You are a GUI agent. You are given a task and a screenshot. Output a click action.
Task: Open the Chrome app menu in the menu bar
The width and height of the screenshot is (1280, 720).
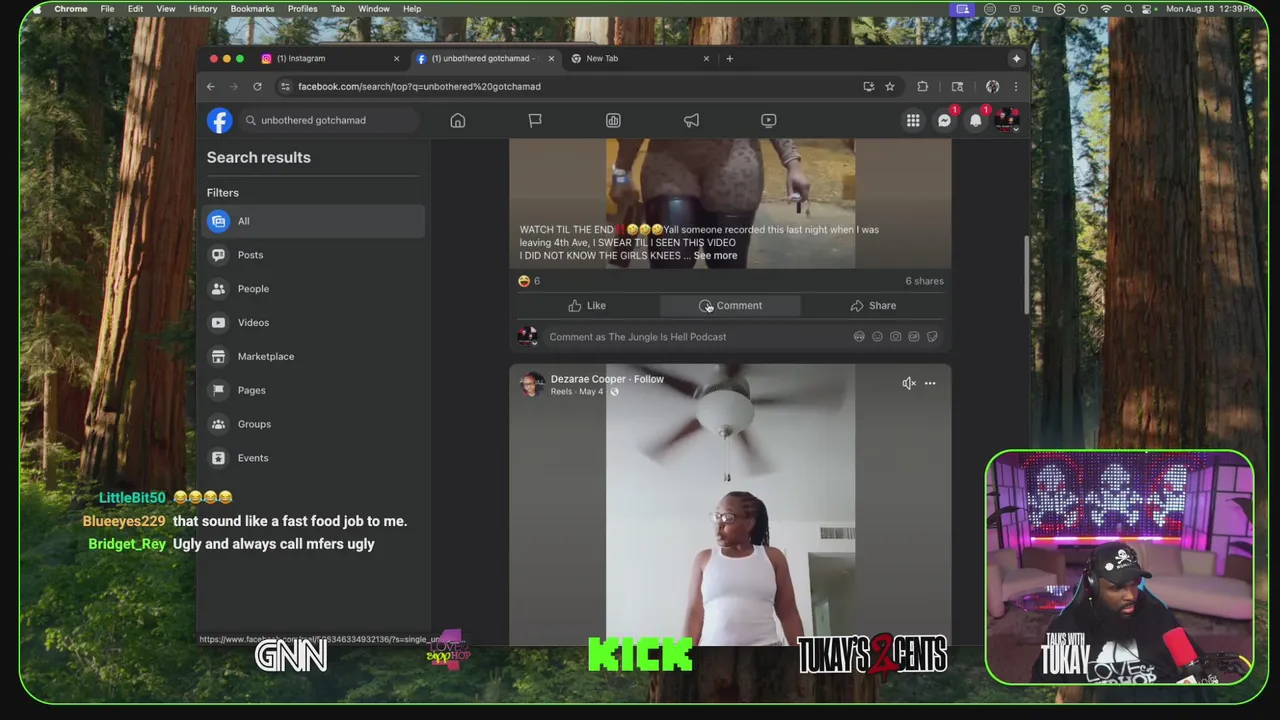(70, 9)
